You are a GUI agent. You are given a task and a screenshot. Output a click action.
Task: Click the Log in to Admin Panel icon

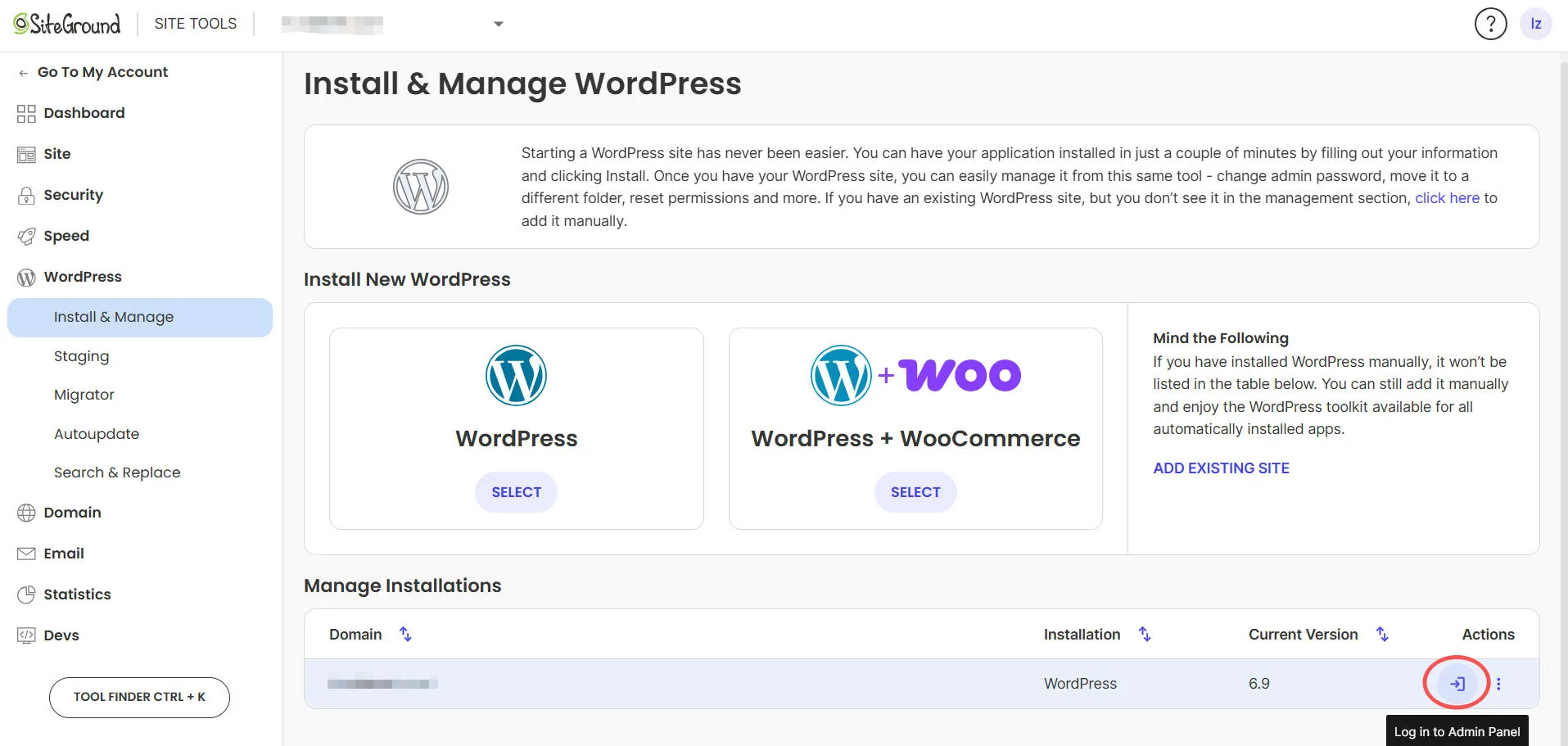(x=1457, y=682)
